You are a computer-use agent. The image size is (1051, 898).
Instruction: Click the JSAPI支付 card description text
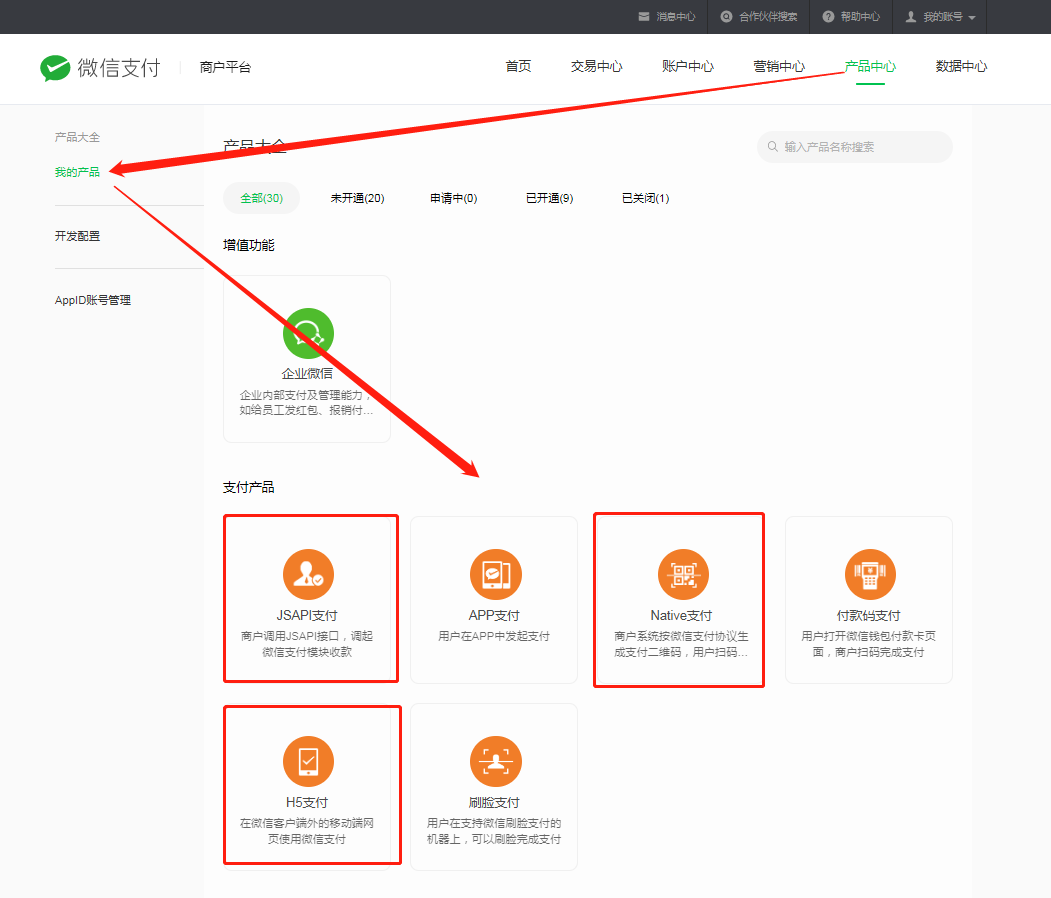tap(307, 644)
